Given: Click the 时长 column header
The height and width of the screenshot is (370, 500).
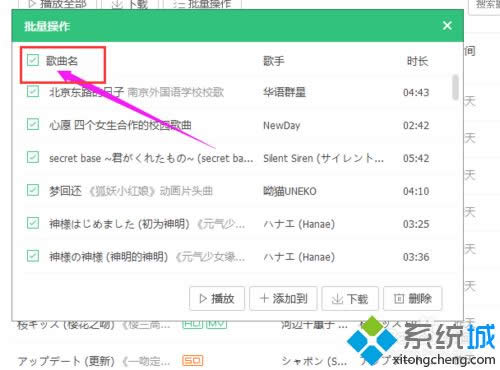Looking at the screenshot, I should point(417,61).
